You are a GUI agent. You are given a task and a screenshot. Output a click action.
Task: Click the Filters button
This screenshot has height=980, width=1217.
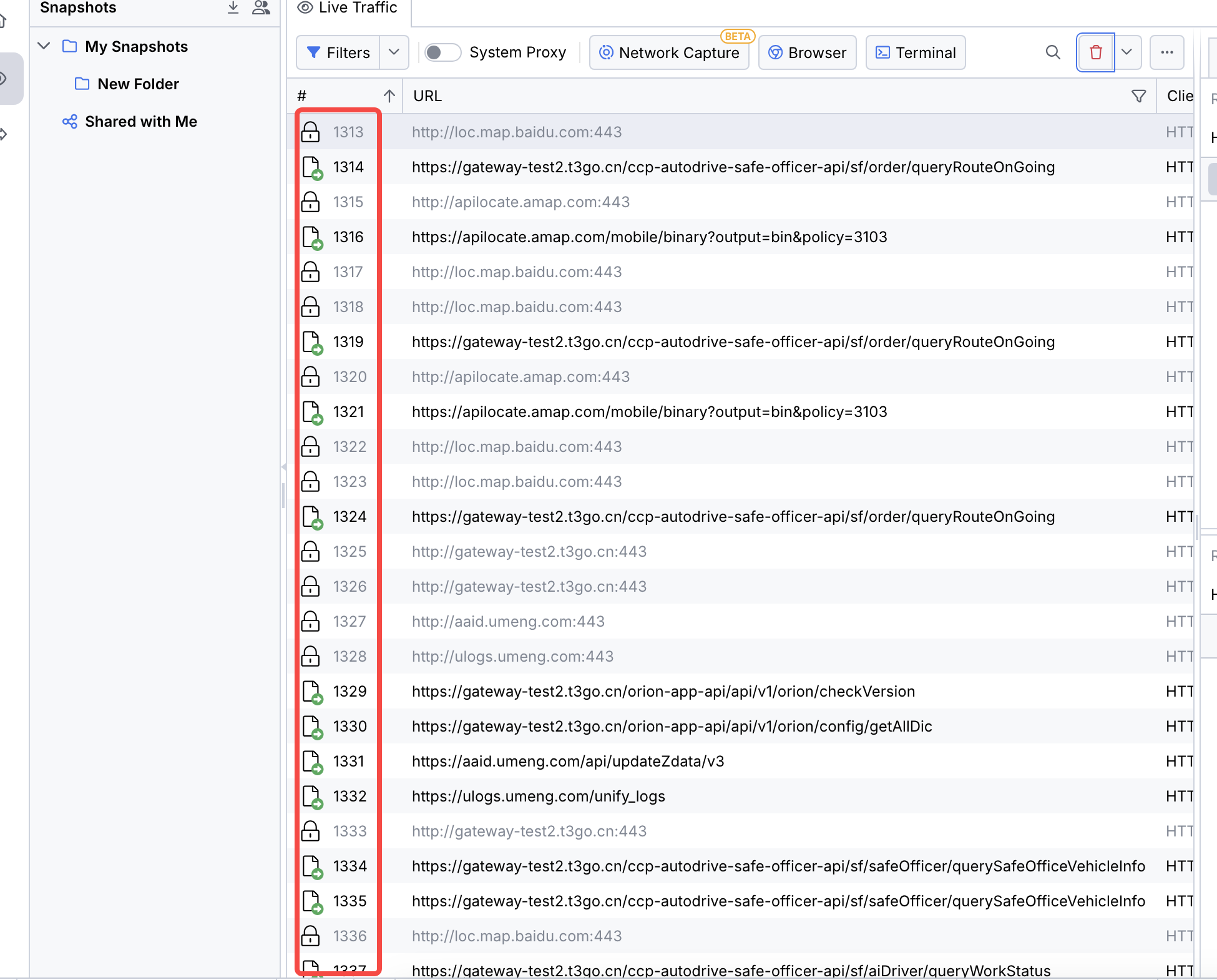[337, 52]
